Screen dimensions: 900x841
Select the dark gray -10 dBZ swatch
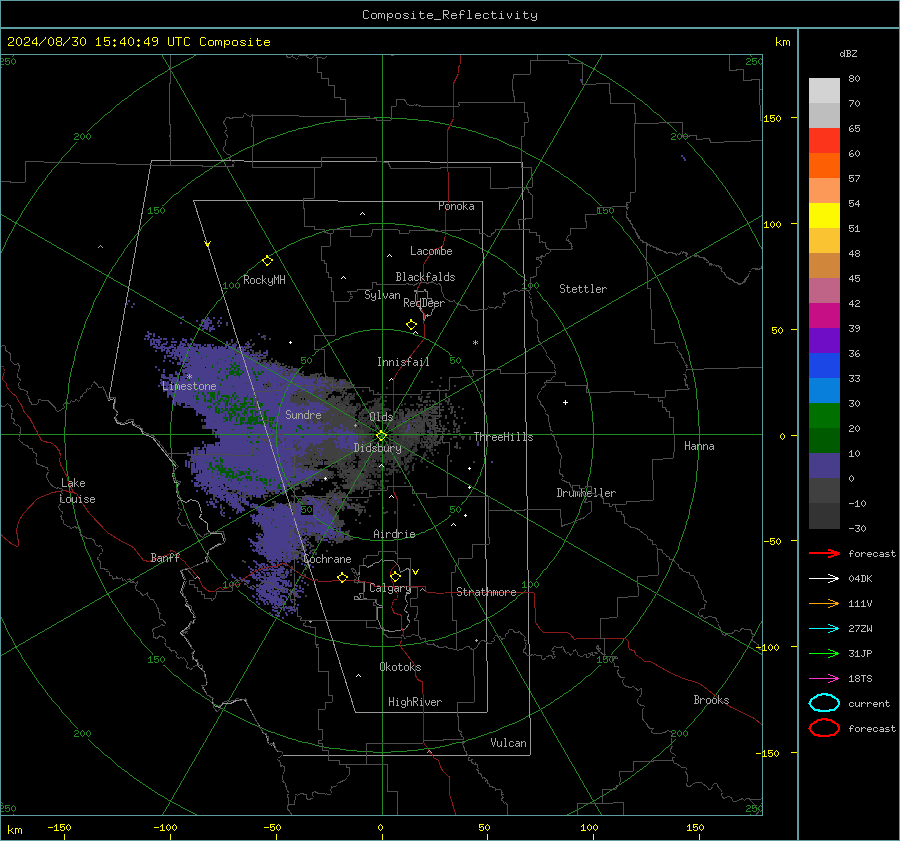click(824, 515)
